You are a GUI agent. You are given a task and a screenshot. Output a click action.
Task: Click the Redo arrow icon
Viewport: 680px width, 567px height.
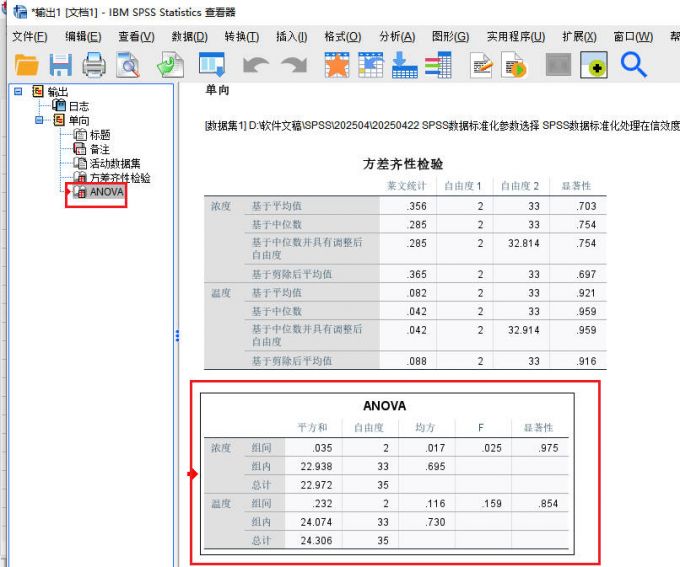294,66
